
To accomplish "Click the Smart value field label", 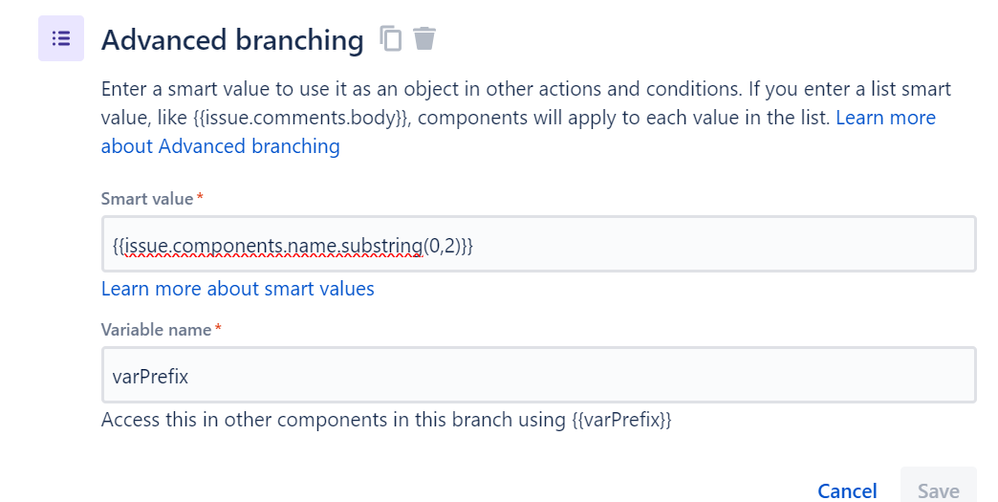I will (x=146, y=199).
